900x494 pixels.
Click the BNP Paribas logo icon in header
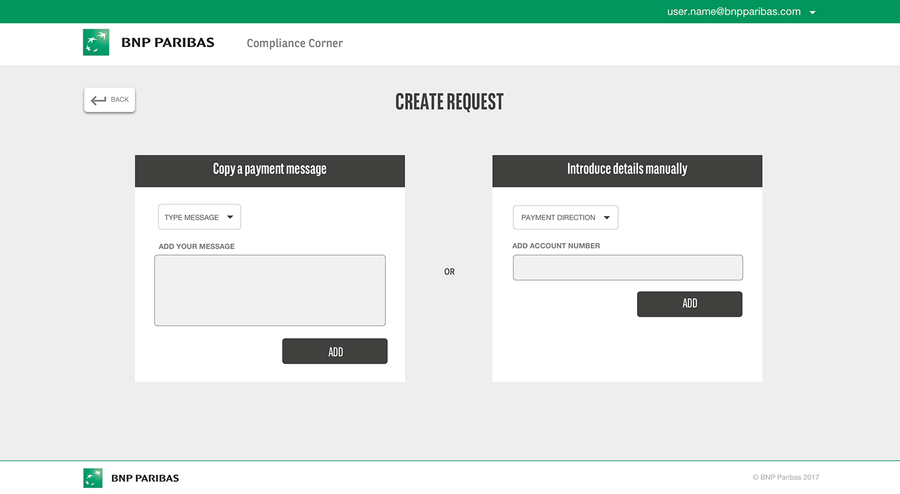click(96, 43)
